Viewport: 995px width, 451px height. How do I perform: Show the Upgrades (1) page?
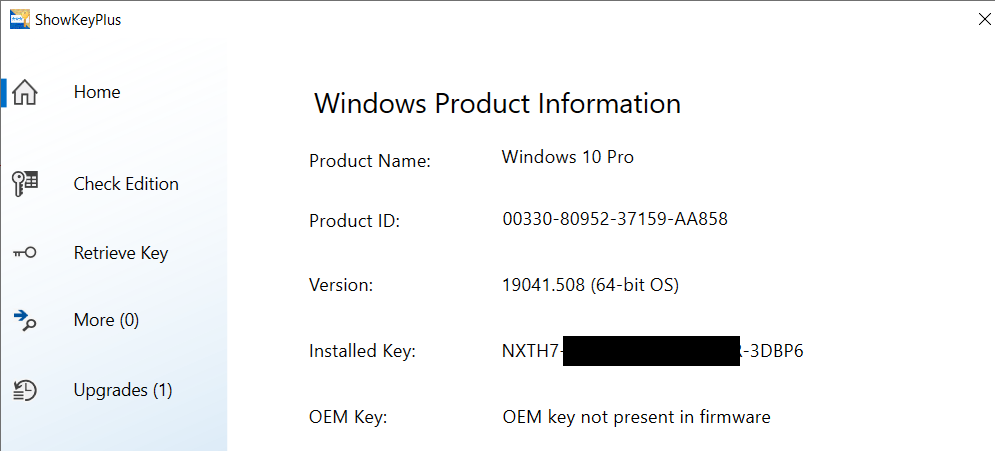tap(123, 390)
